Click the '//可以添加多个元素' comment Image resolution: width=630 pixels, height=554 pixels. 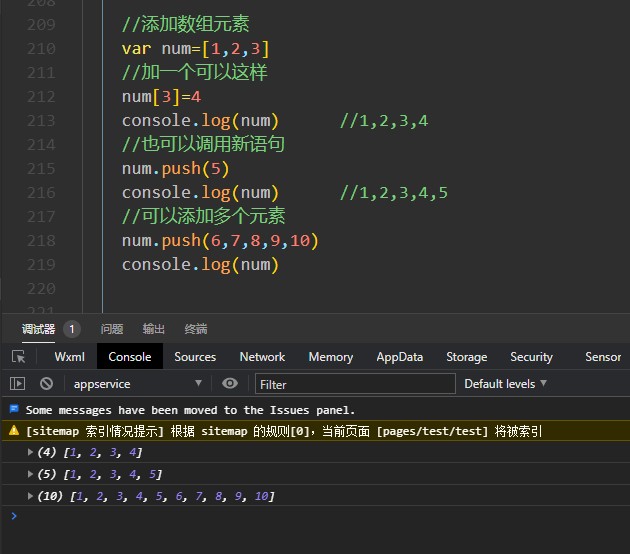(x=203, y=216)
